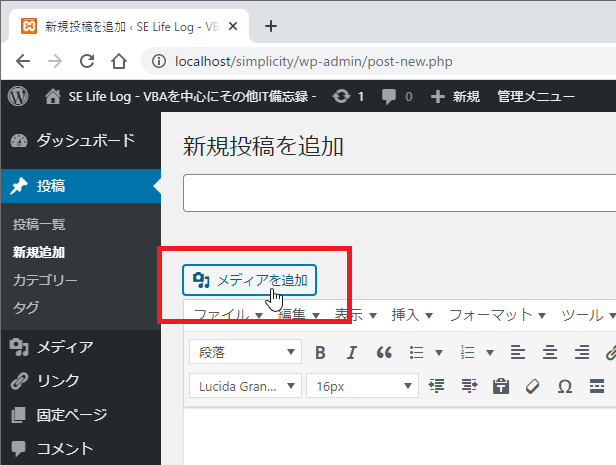Clear formatting with the eraser icon
The width and height of the screenshot is (616, 465).
click(x=532, y=386)
